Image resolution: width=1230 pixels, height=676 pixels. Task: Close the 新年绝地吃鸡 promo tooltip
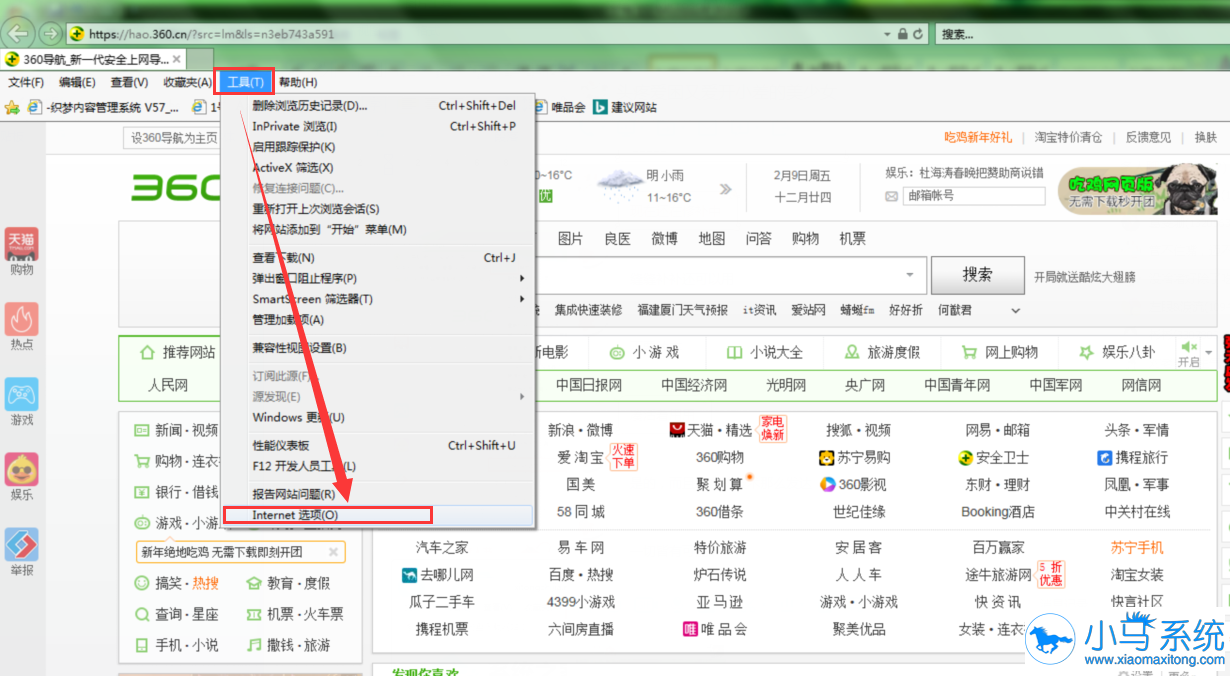coord(334,551)
